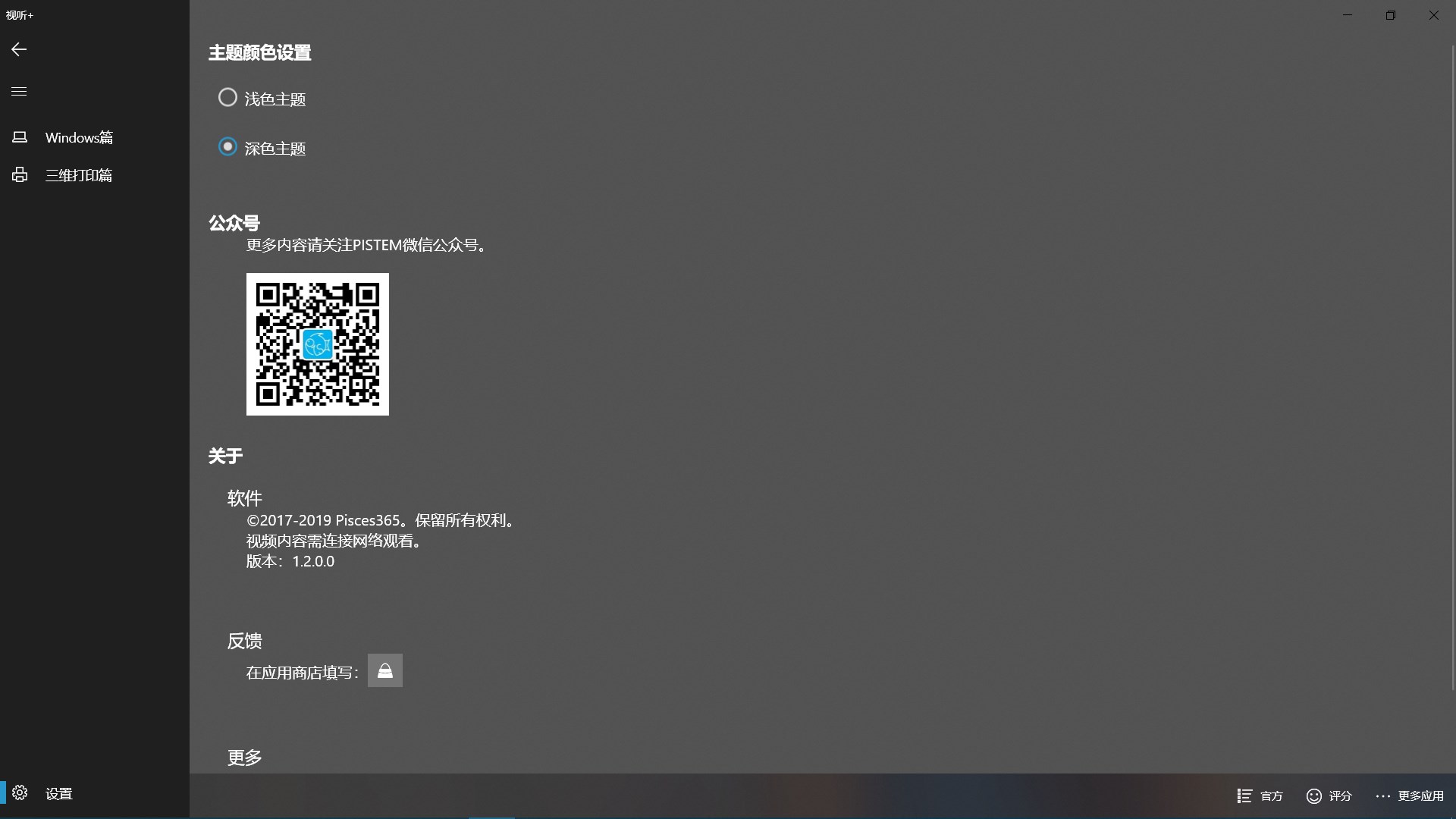Click the 官方 list icon
The width and height of the screenshot is (1456, 819).
tap(1244, 795)
